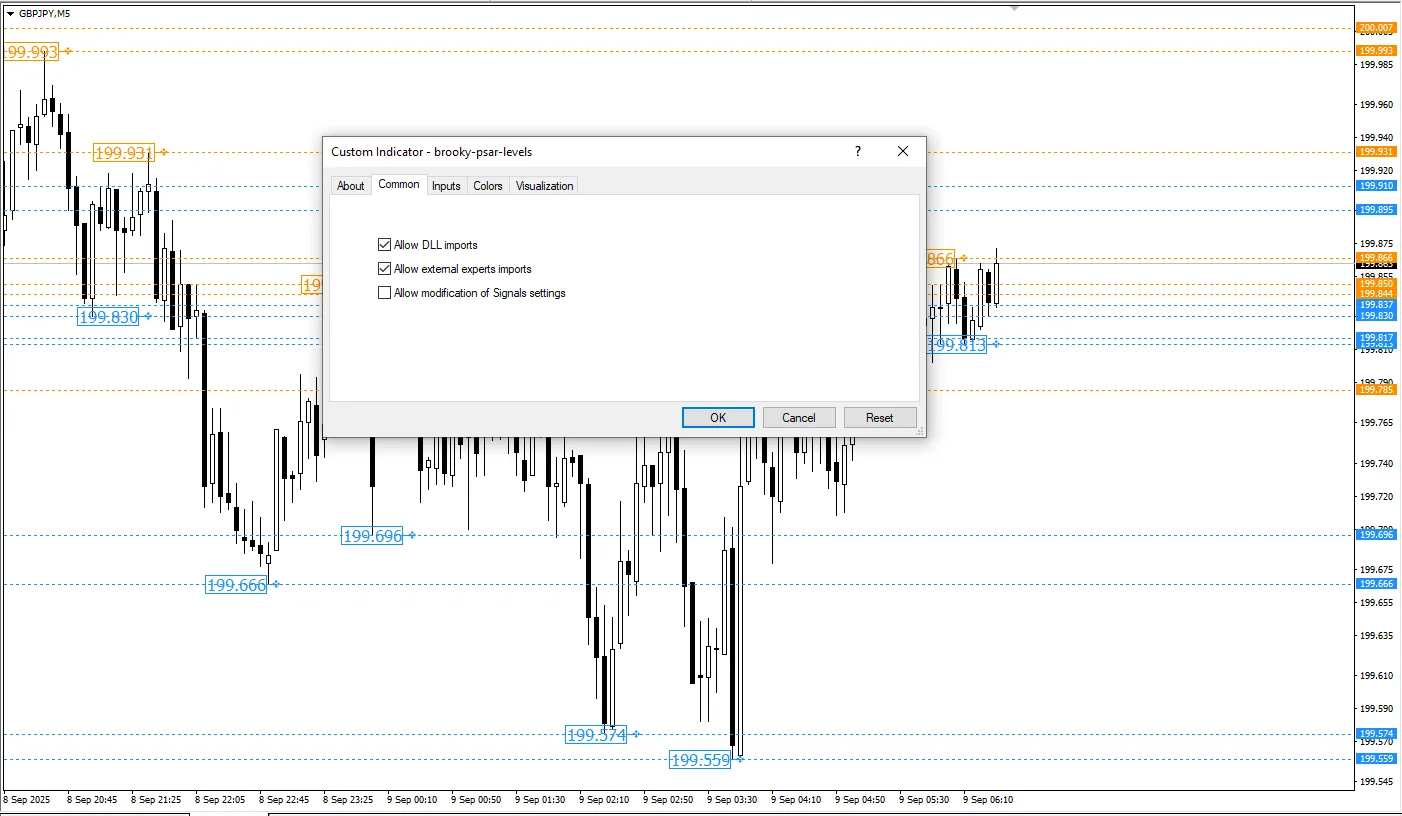This screenshot has height=816, width=1402.
Task: Click the 199.545 price scale value
Action: tap(1377, 782)
